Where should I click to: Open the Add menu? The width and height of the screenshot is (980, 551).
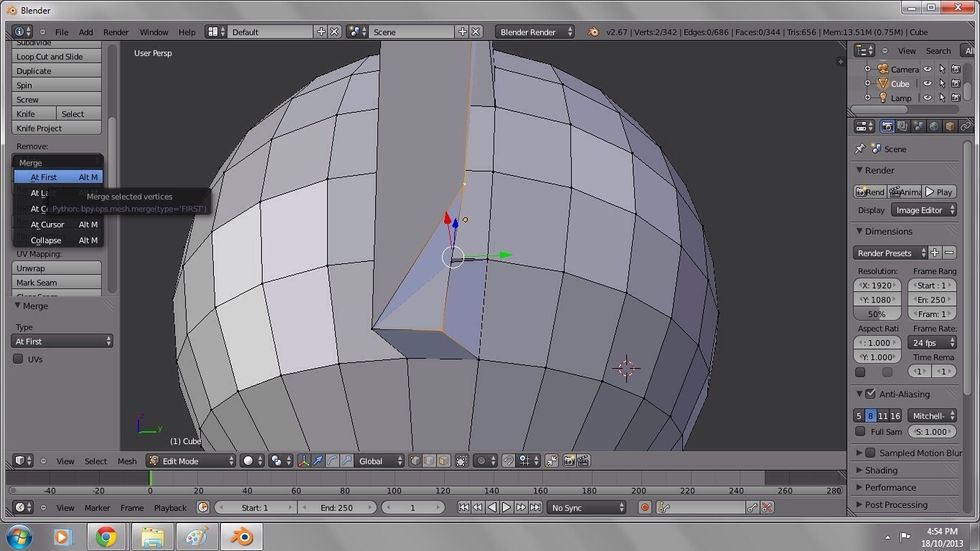(86, 32)
